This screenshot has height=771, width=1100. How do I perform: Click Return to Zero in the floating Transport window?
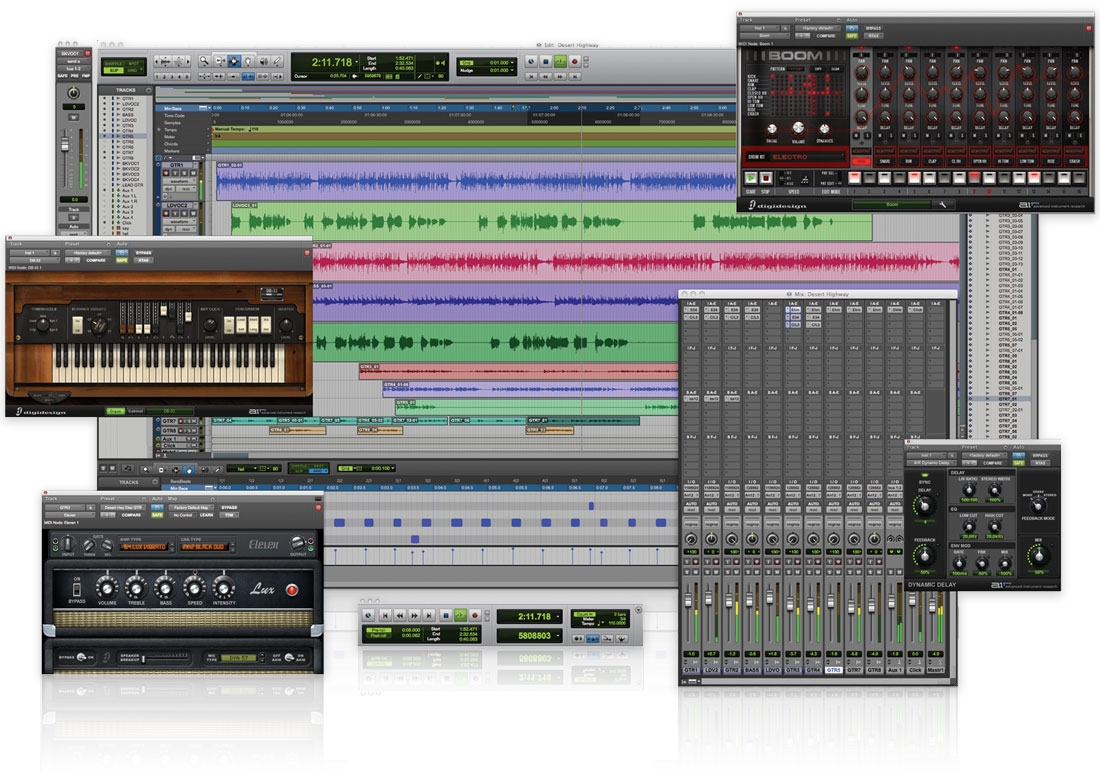[x=384, y=615]
